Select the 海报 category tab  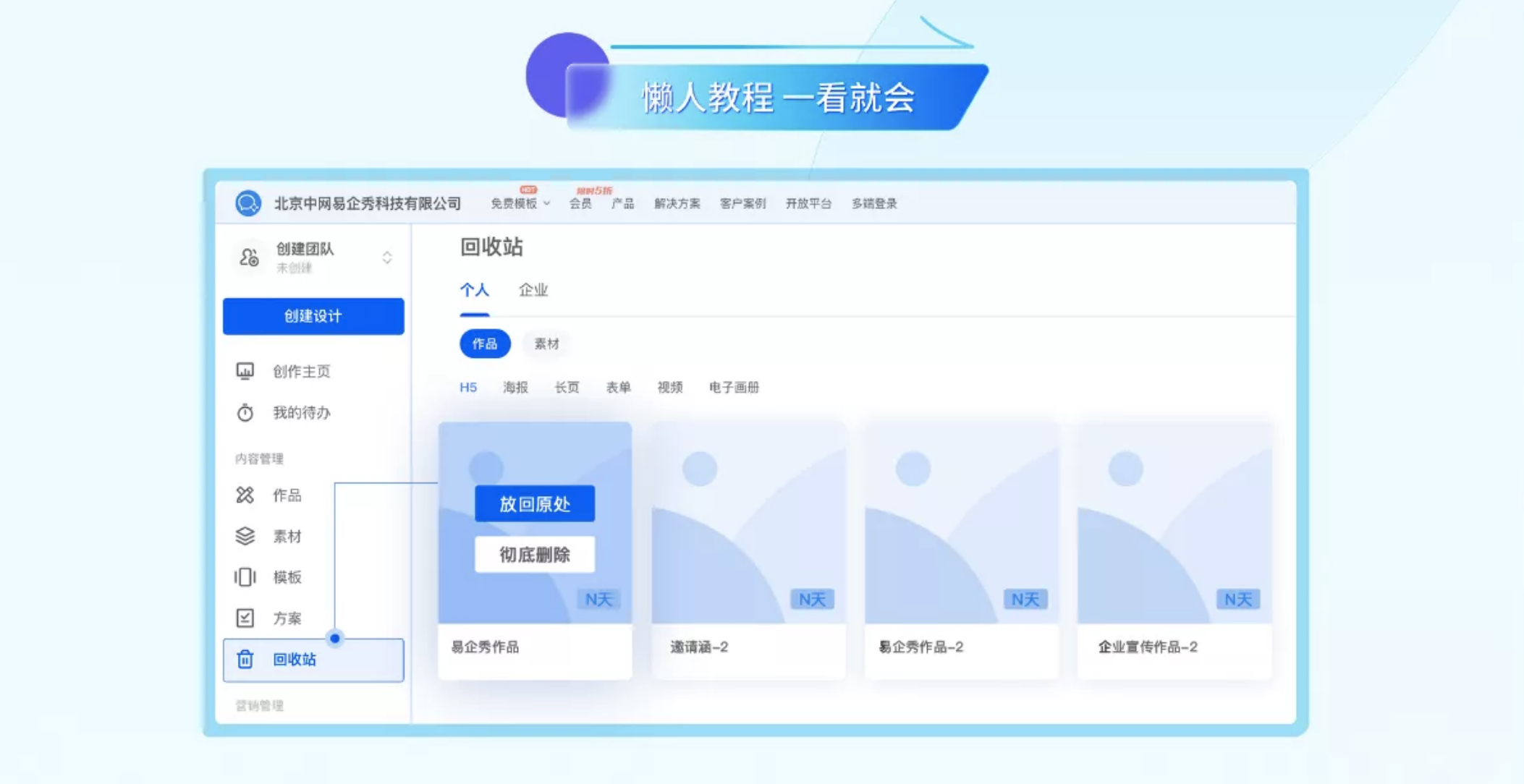(515, 388)
